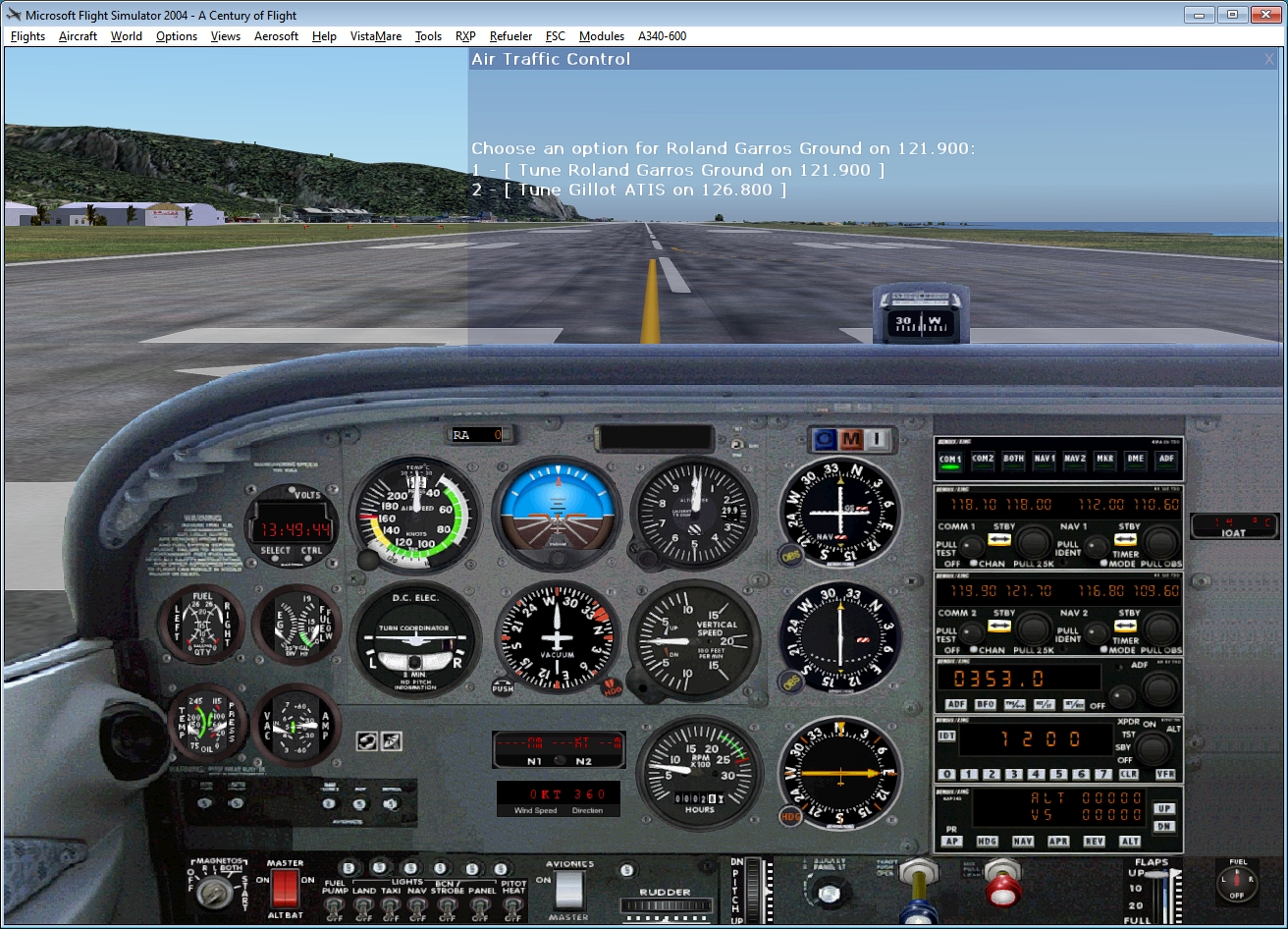The width and height of the screenshot is (1288, 929).
Task: Select Tune Roland Garros Ground on 121.900
Action: tap(677, 170)
